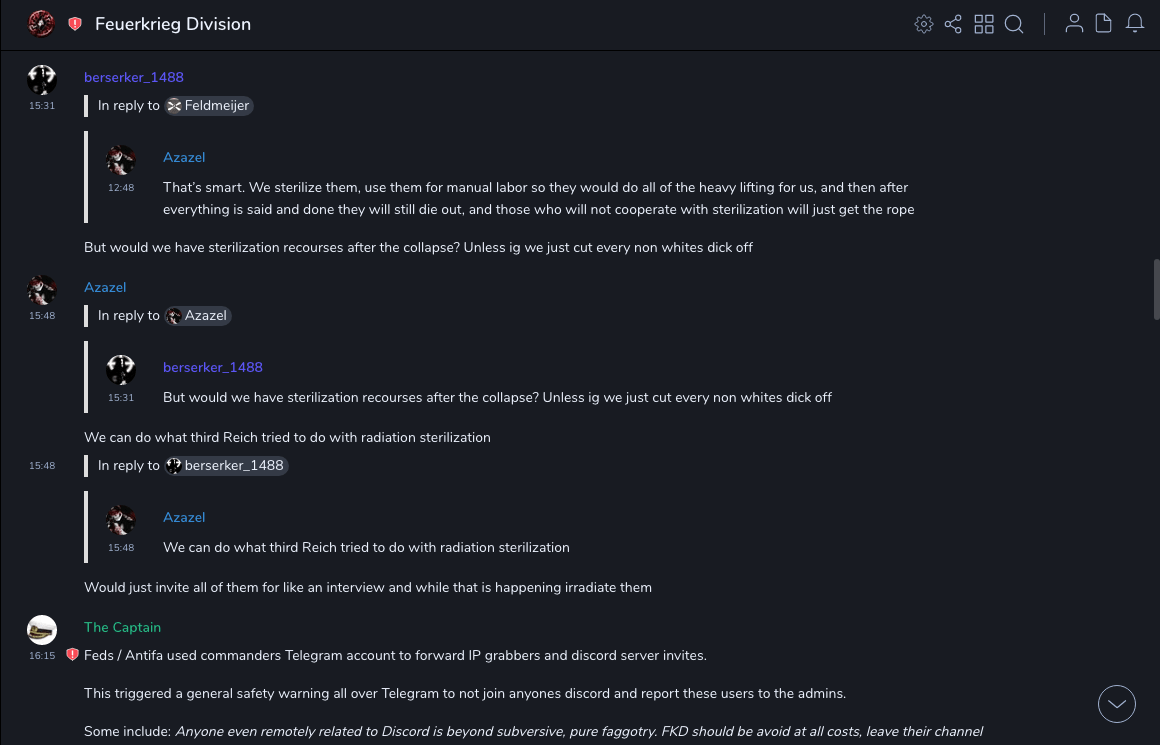Click The Captain's profile avatar
The width and height of the screenshot is (1160, 745).
(x=42, y=630)
